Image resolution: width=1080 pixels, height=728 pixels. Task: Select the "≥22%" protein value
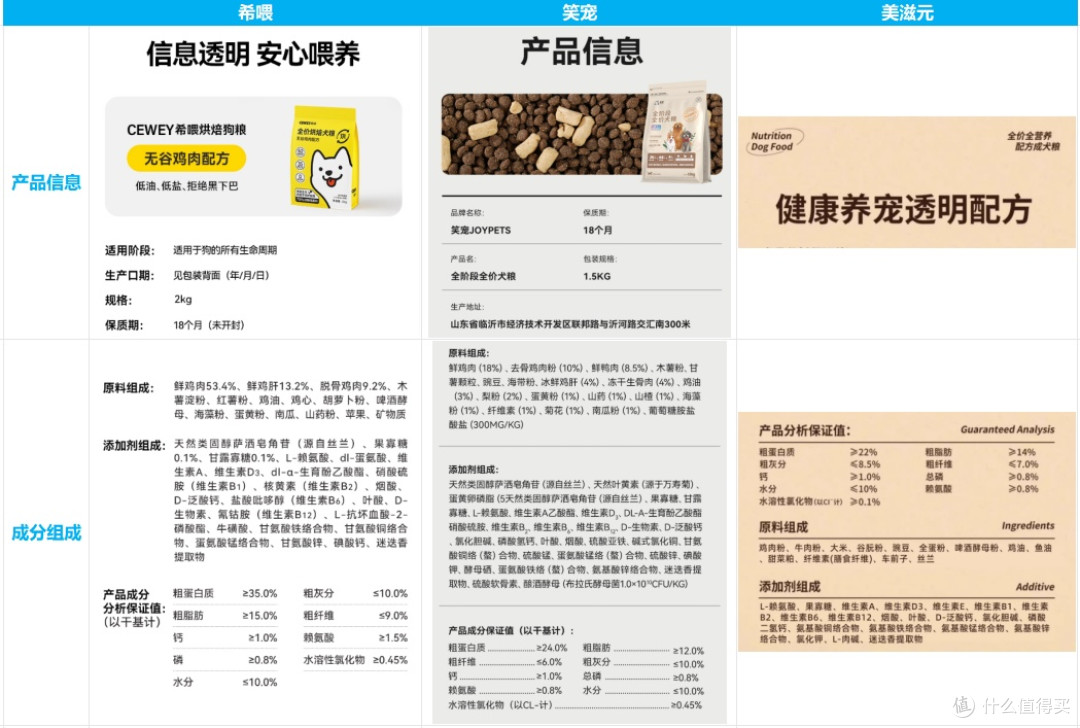coord(864,453)
